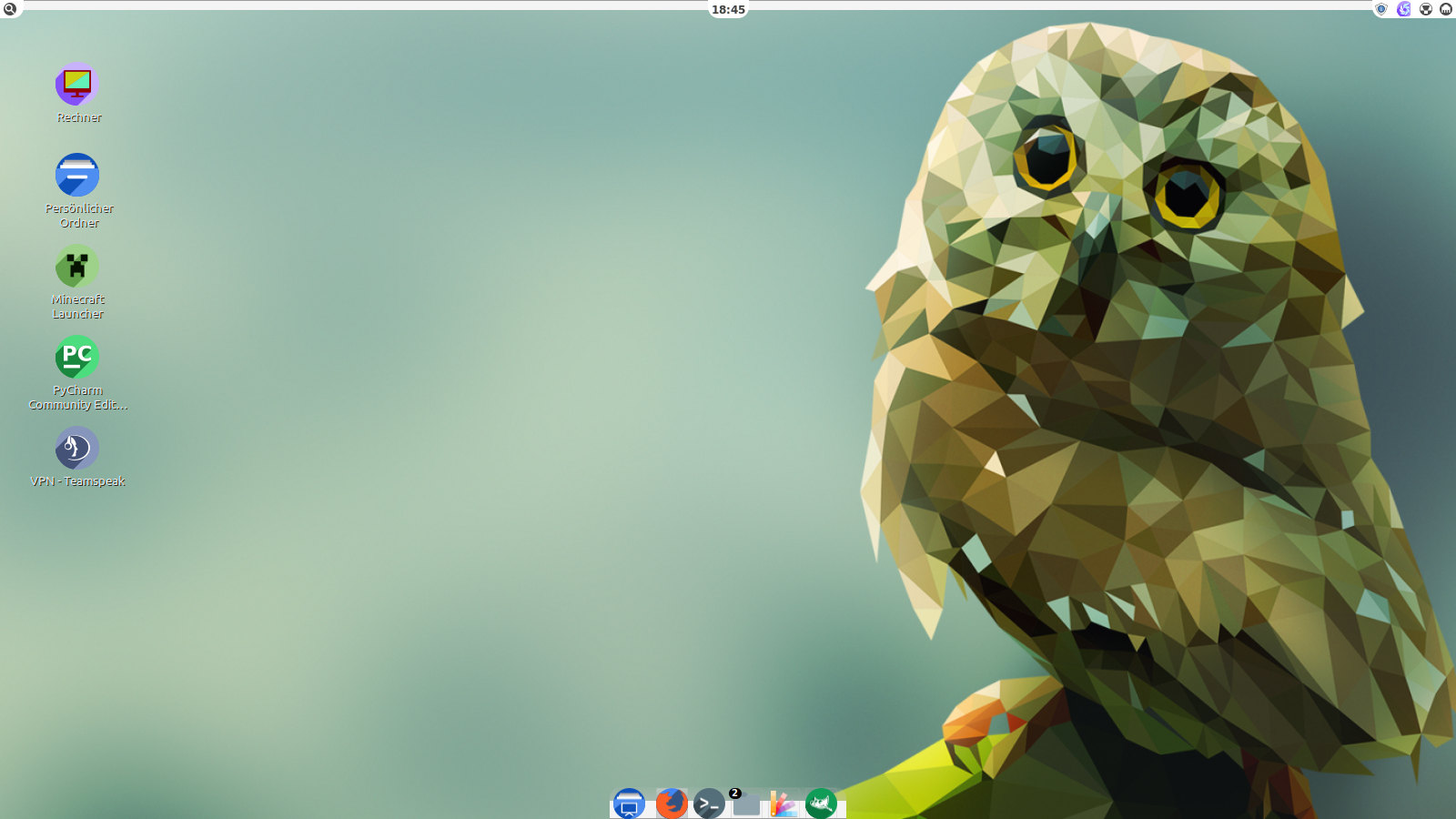The height and width of the screenshot is (819, 1456).
Task: Launch Firefox from the dock
Action: pos(672,804)
